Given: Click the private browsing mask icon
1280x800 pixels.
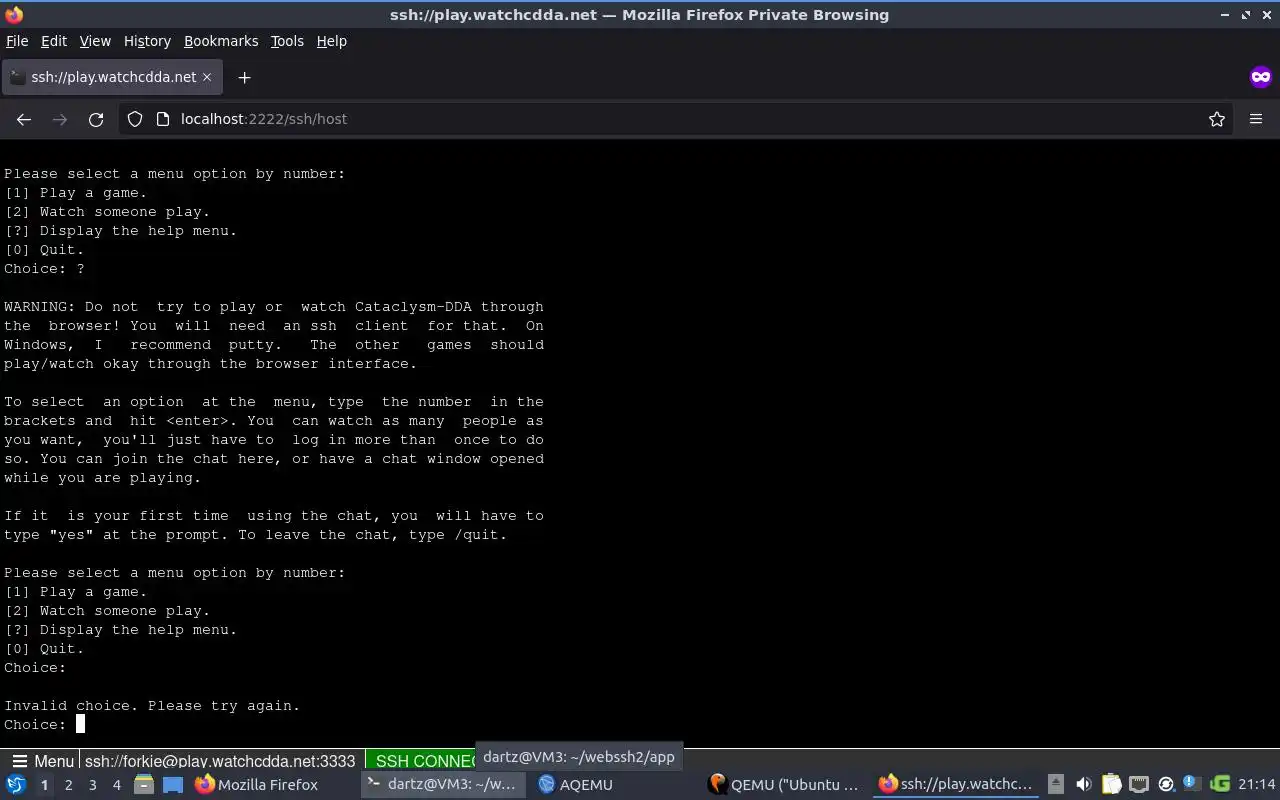Looking at the screenshot, I should pos(1260,77).
